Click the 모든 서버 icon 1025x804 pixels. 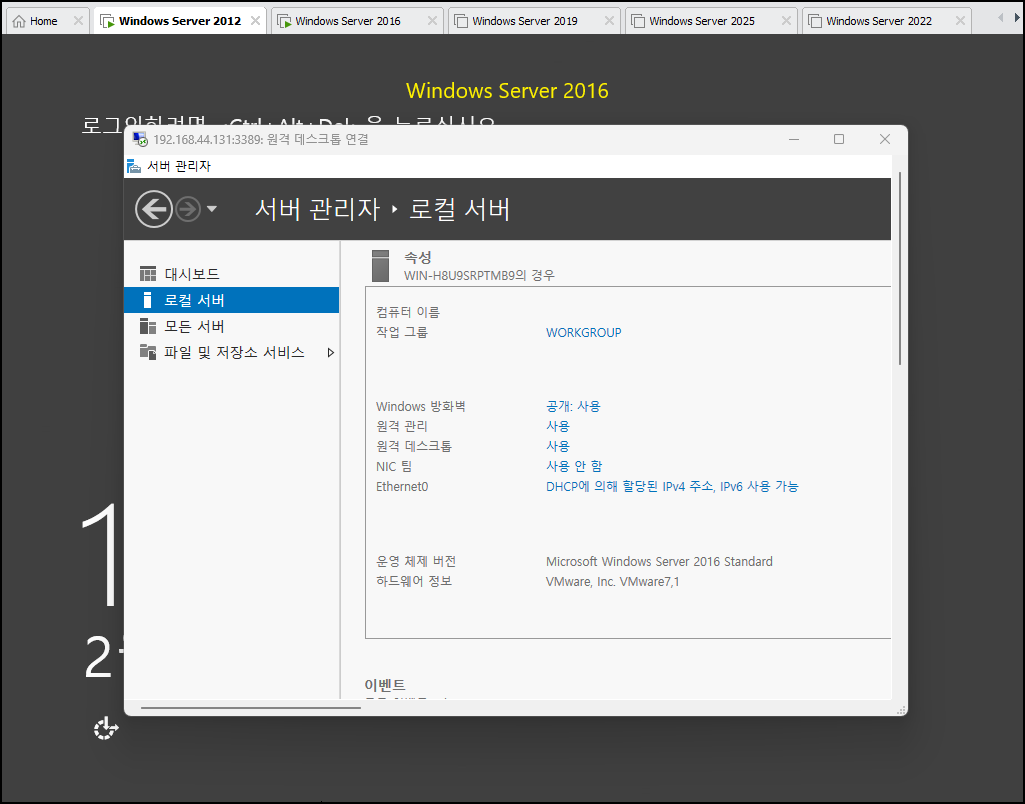tap(148, 326)
